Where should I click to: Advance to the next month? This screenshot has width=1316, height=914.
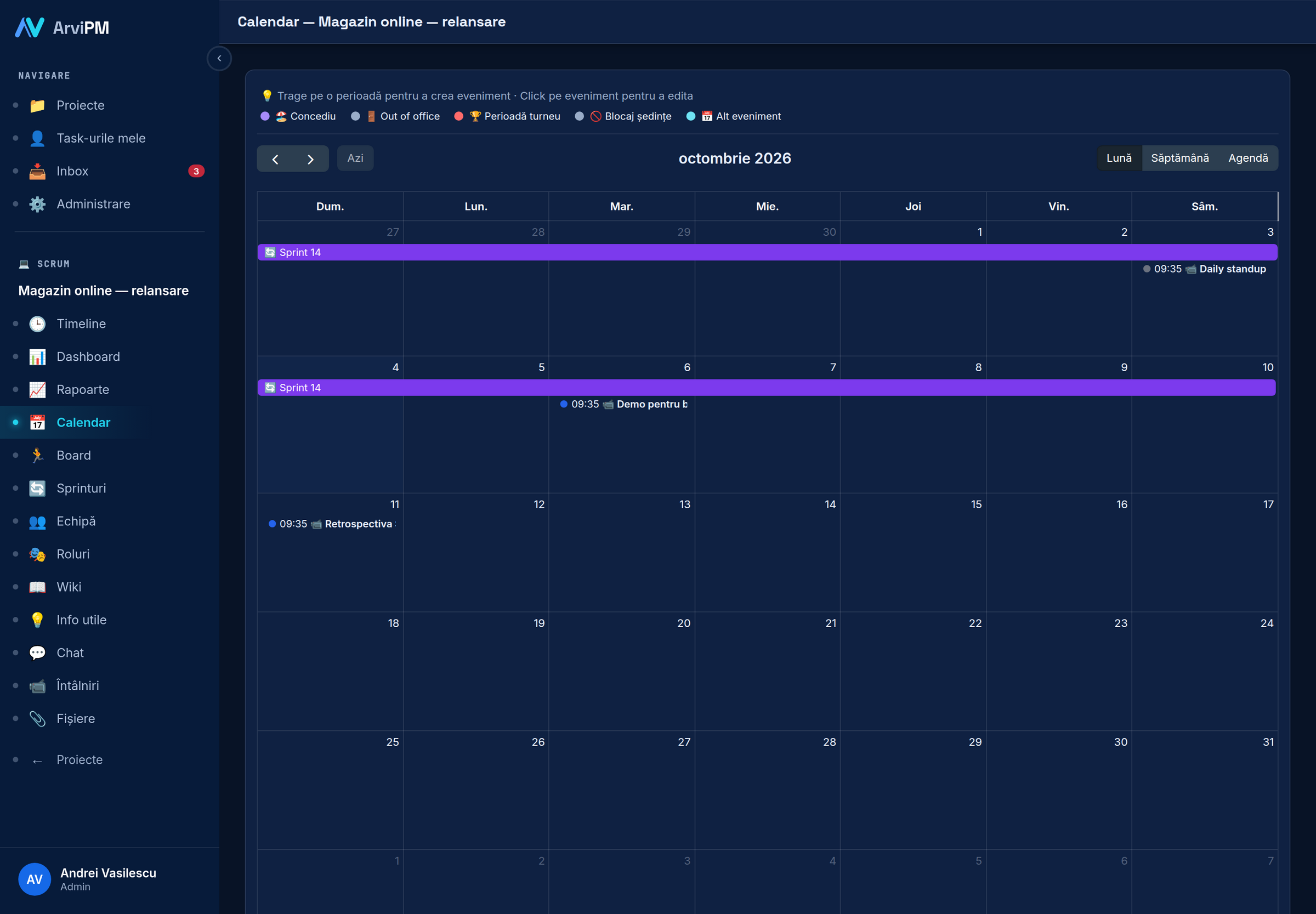click(310, 159)
